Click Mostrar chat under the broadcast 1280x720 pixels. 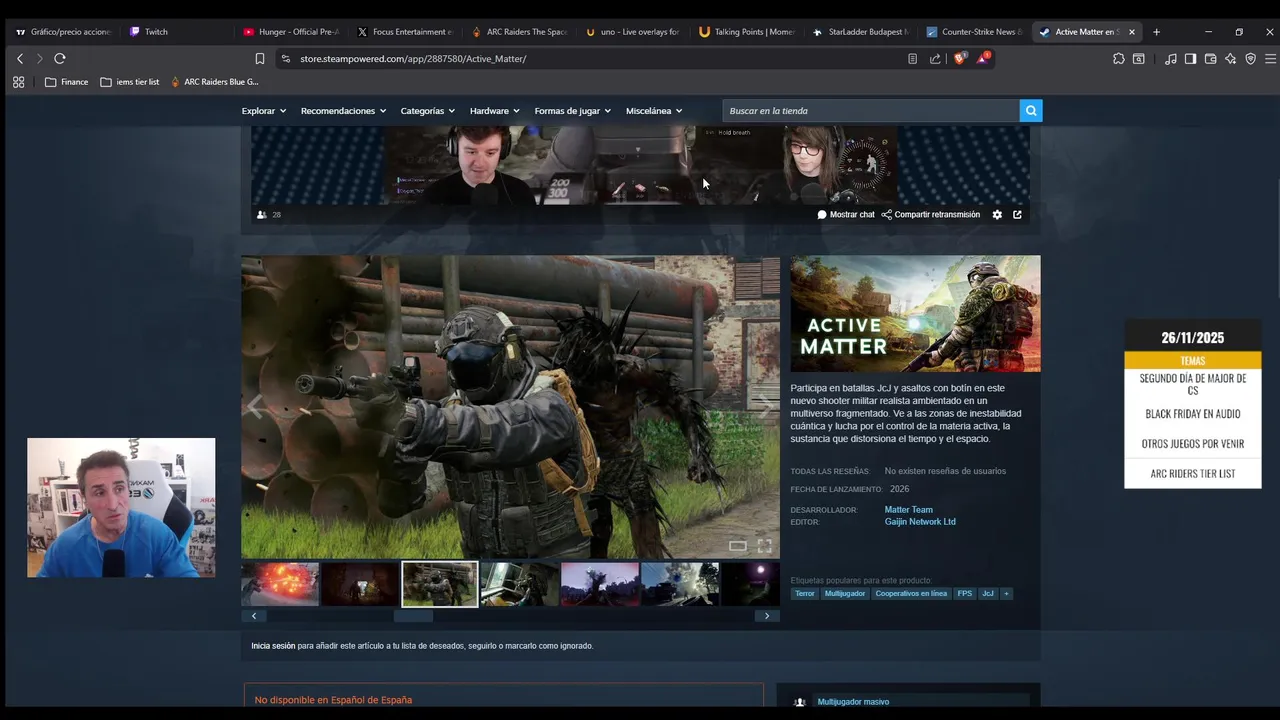(x=846, y=215)
